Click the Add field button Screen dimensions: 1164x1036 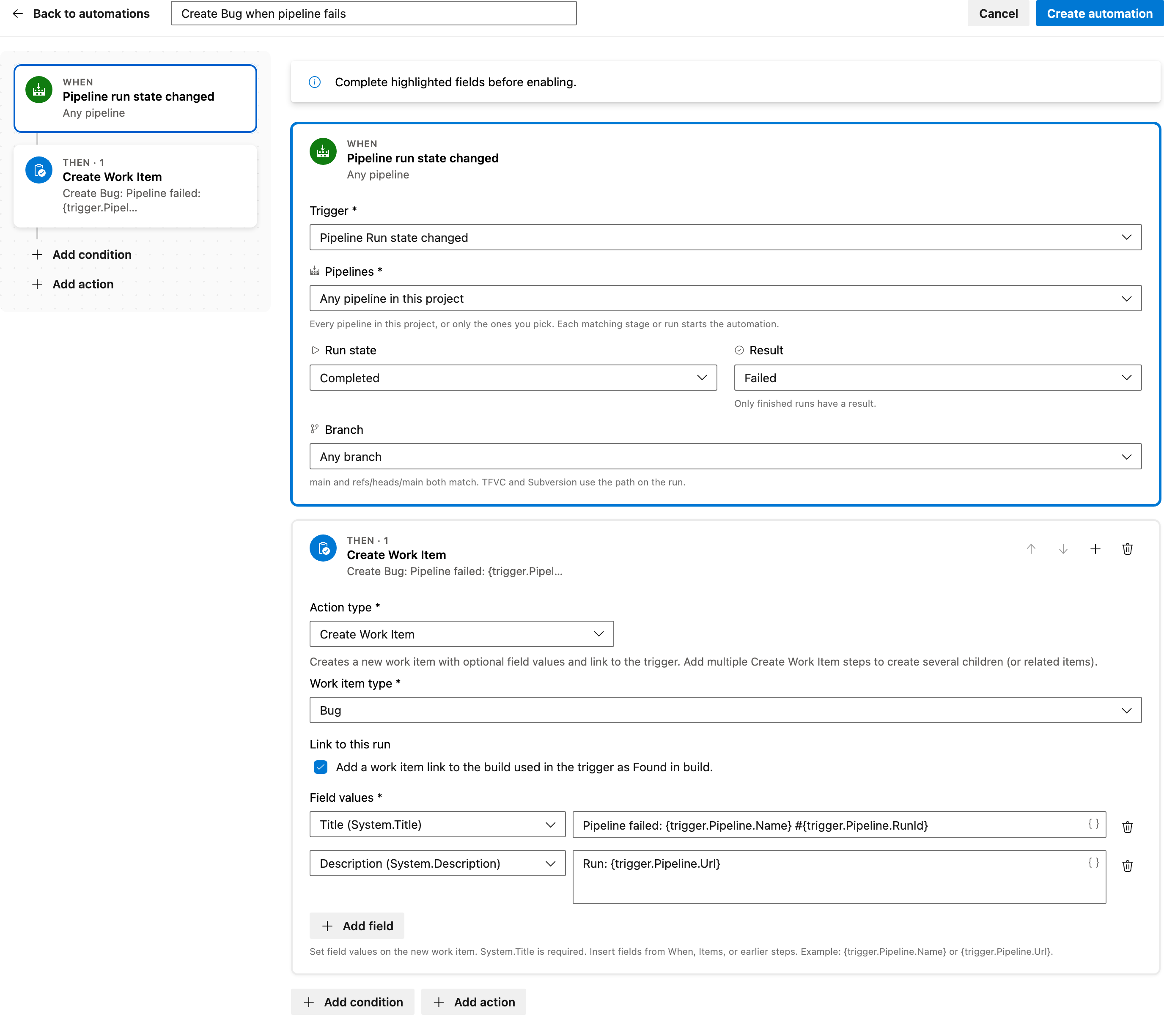coord(357,926)
